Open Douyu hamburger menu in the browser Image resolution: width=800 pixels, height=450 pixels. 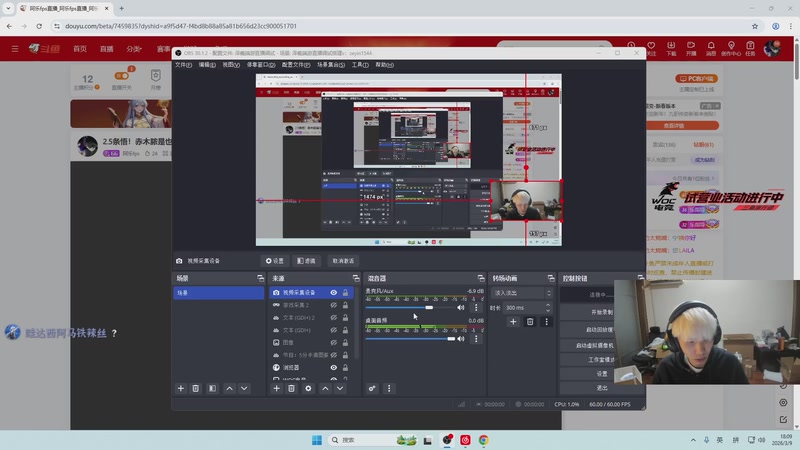pyautogui.click(x=15, y=49)
